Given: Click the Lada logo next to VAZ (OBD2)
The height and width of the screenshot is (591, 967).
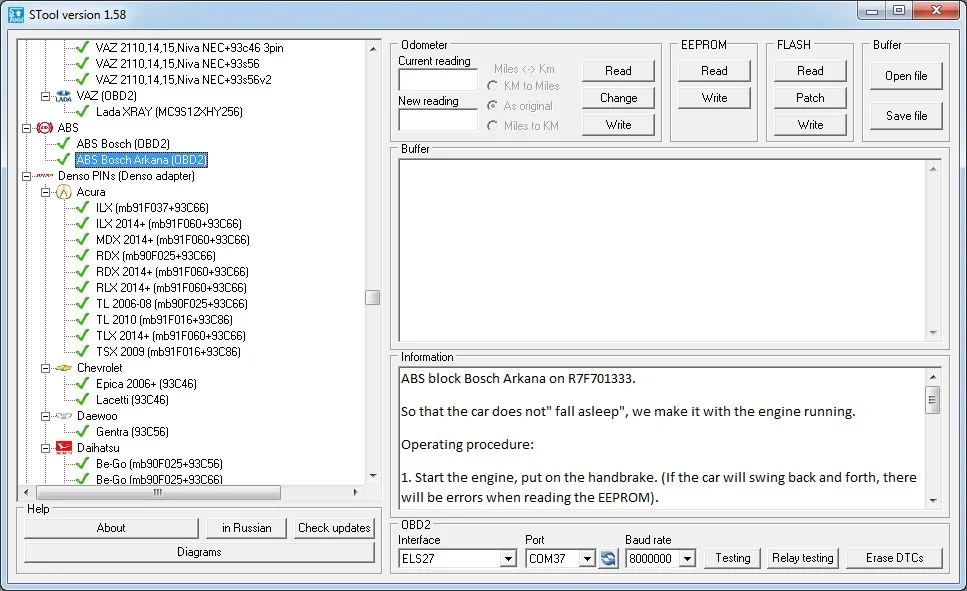Looking at the screenshot, I should tap(64, 96).
